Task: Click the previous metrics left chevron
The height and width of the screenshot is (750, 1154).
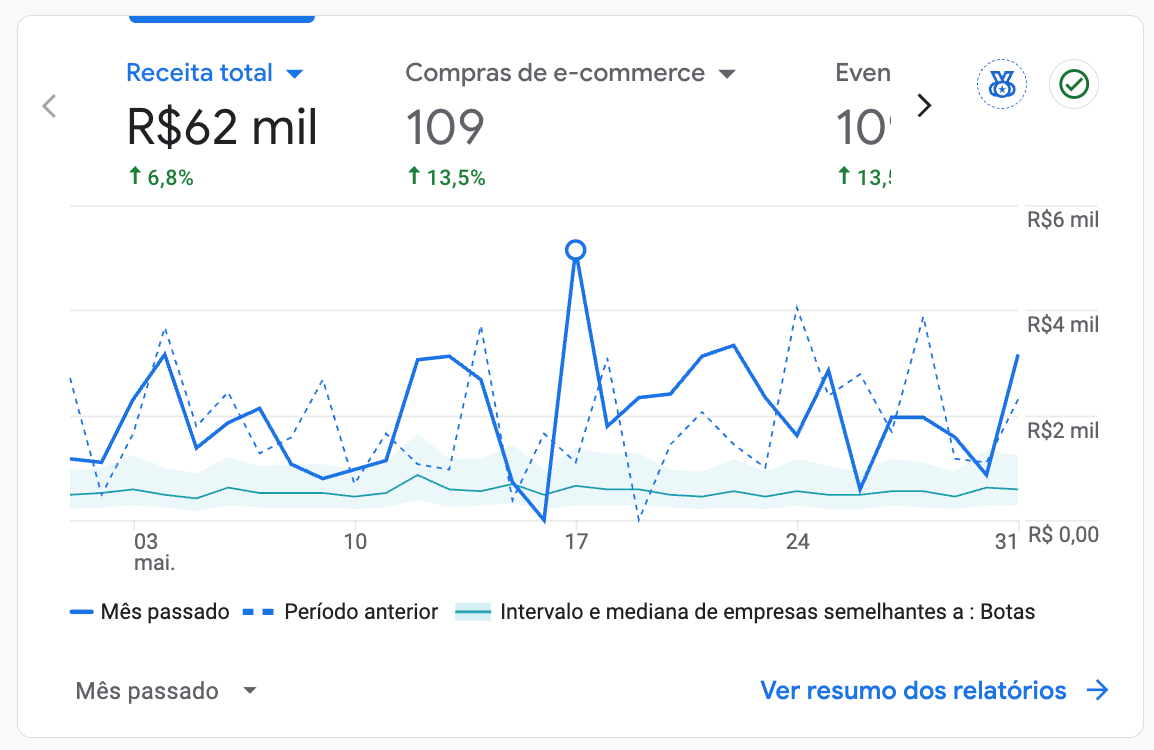Action: pyautogui.click(x=49, y=106)
